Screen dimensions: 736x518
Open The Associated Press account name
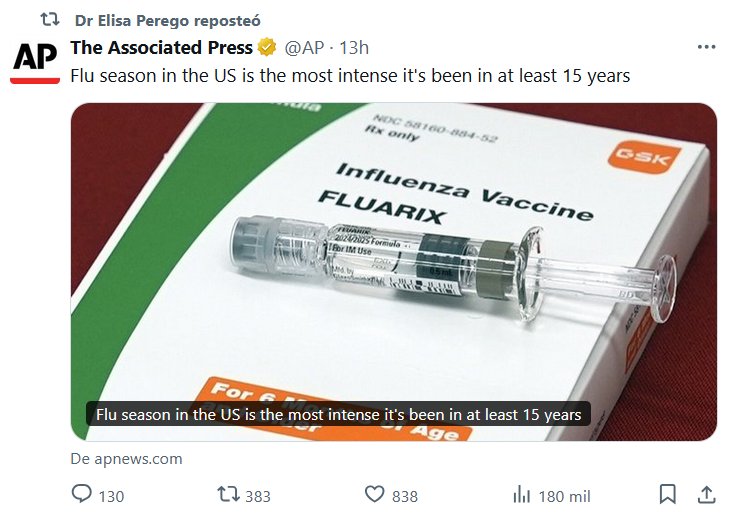tap(161, 47)
